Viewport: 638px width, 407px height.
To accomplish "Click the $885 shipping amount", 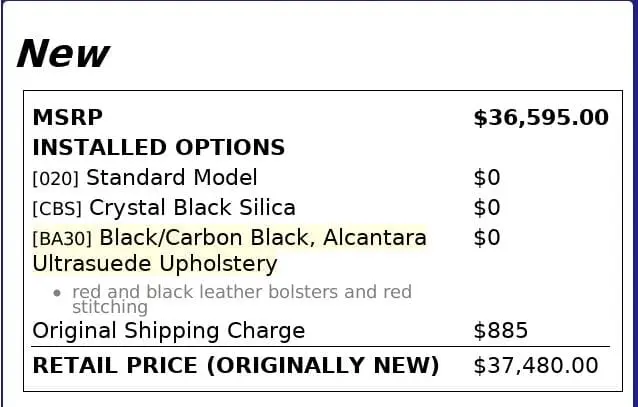I will (500, 330).
